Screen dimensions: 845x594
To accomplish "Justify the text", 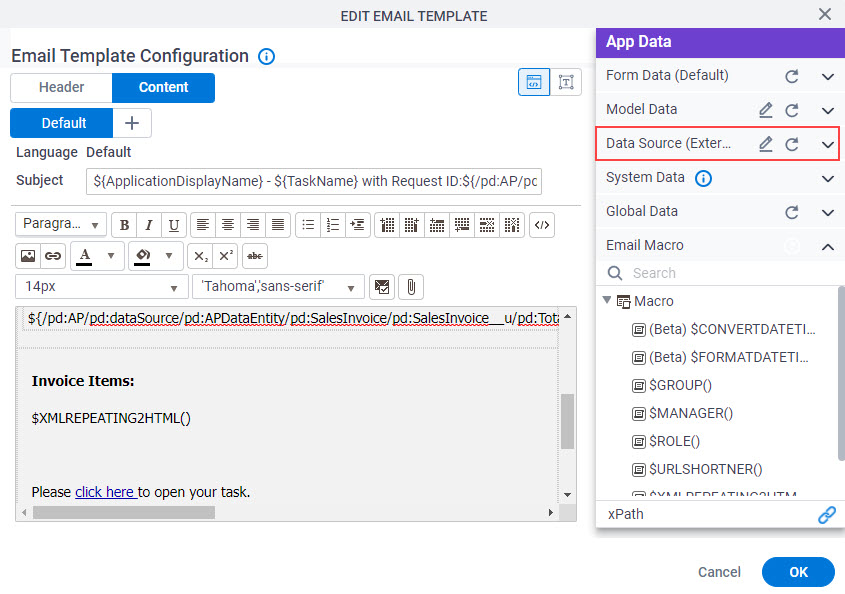I will coord(278,225).
